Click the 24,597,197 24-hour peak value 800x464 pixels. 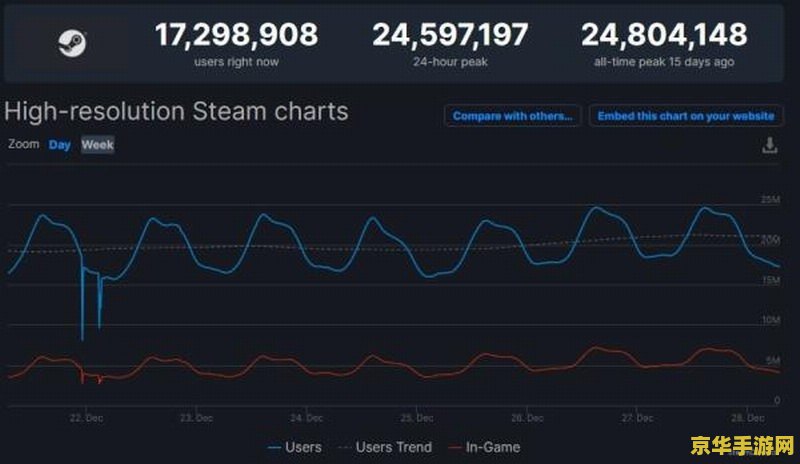(450, 34)
